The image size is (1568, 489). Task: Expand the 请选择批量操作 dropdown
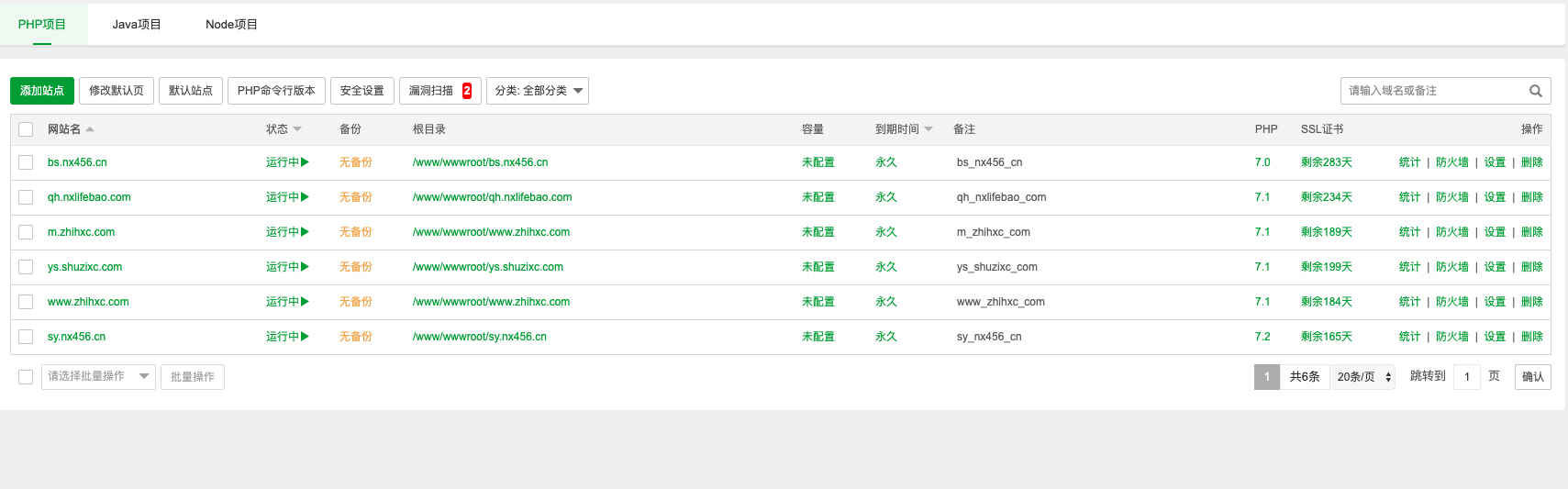[x=98, y=376]
